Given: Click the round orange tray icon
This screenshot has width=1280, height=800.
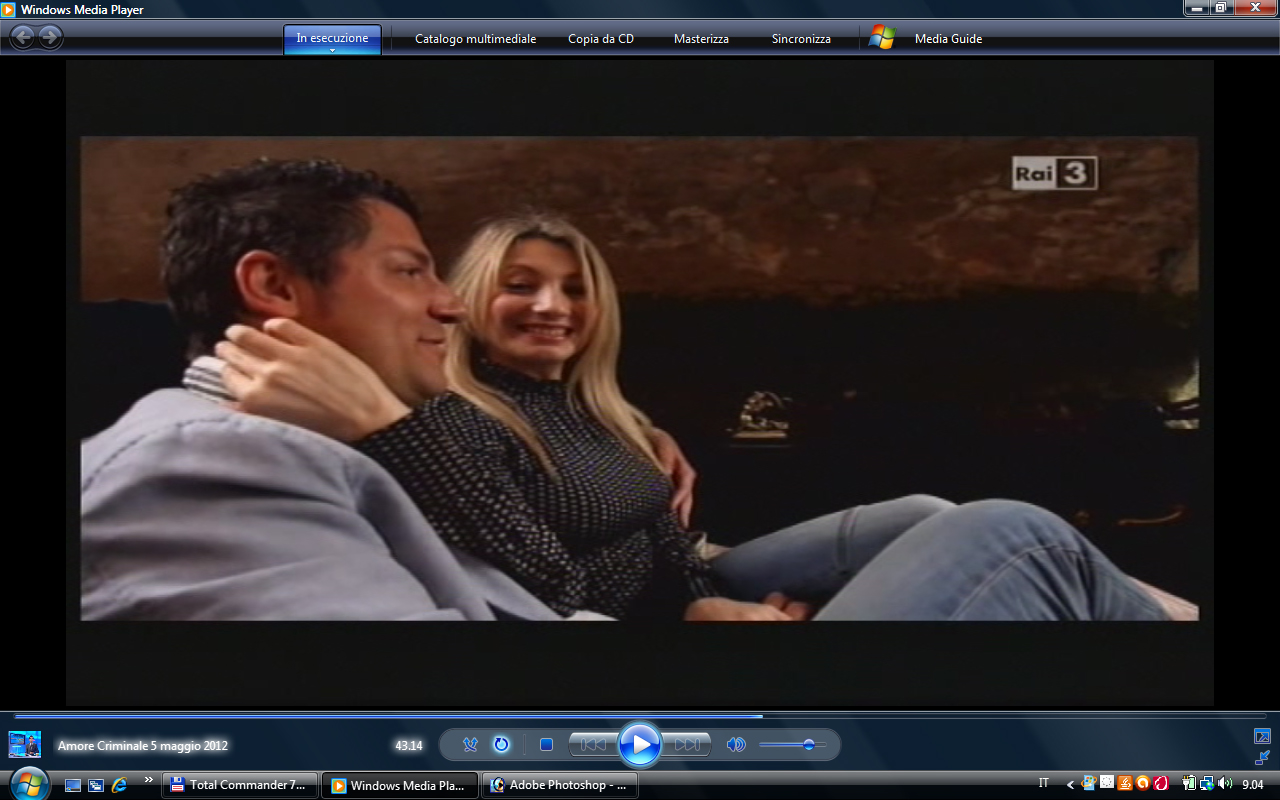Looking at the screenshot, I should click(1142, 784).
